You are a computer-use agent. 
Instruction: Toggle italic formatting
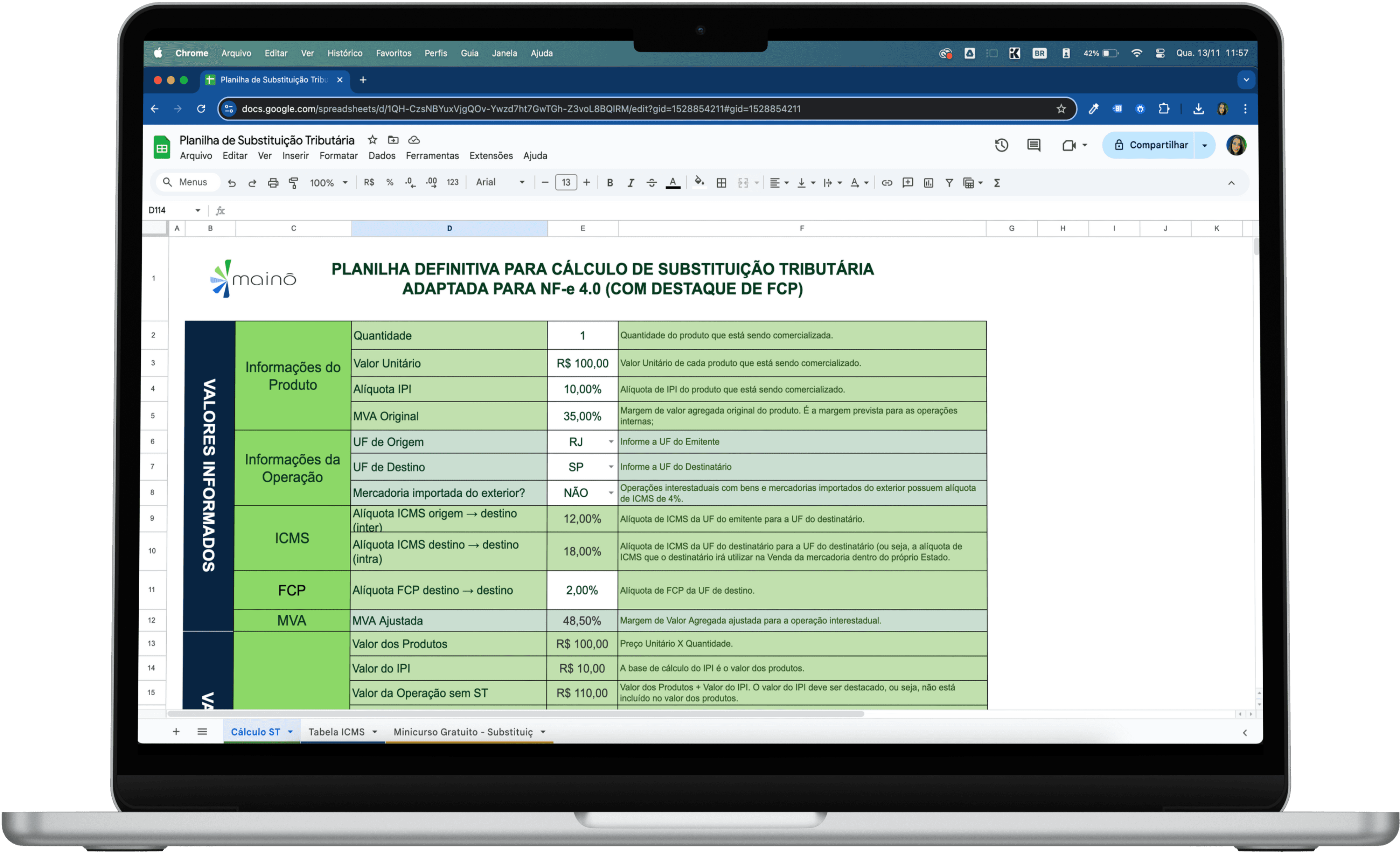pos(631,183)
